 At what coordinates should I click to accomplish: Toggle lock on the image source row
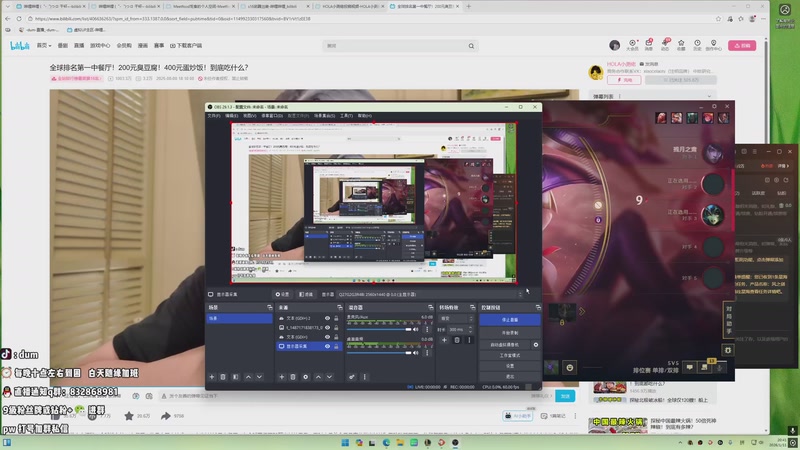click(x=336, y=327)
